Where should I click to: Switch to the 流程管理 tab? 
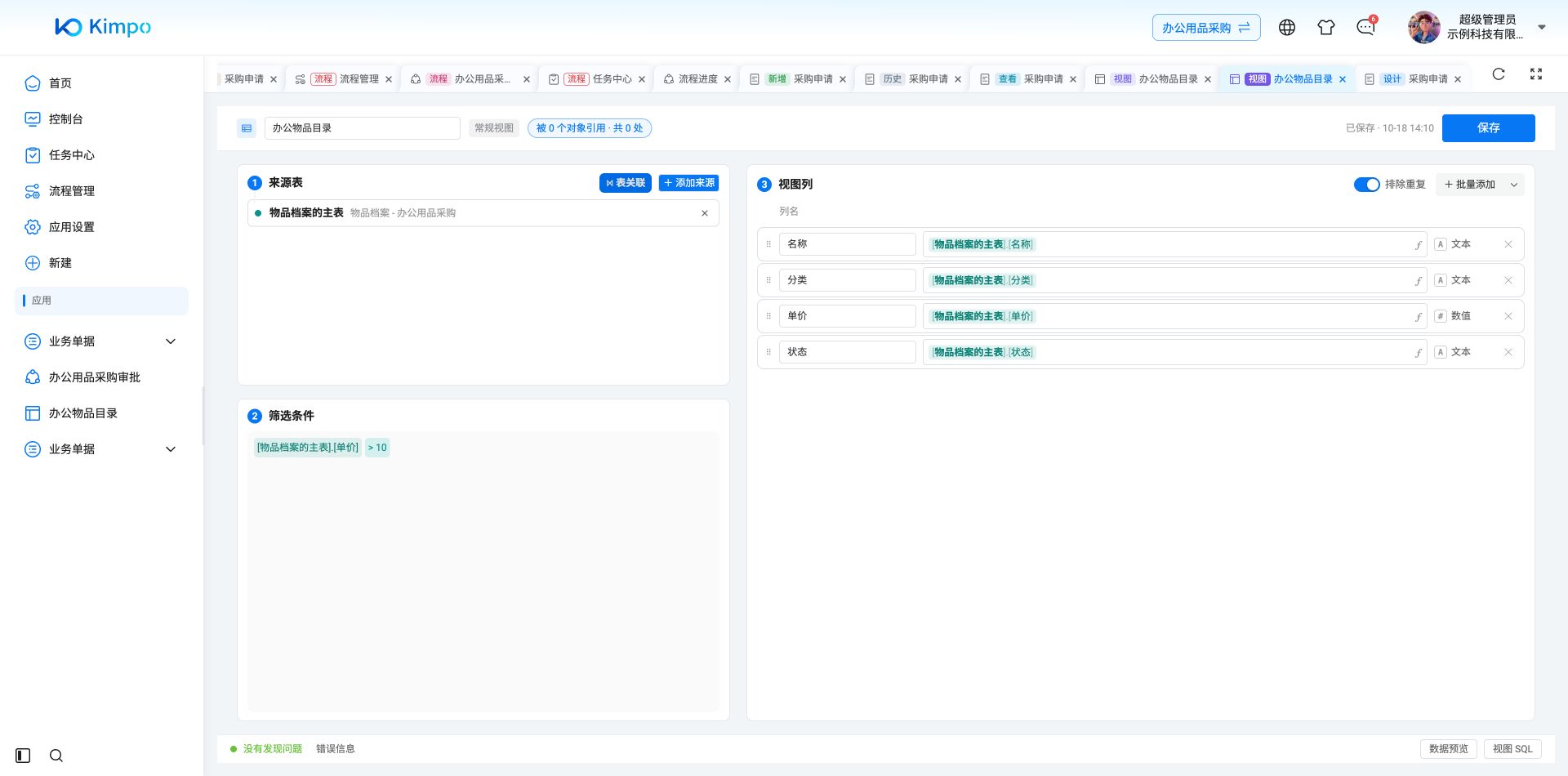click(x=344, y=79)
